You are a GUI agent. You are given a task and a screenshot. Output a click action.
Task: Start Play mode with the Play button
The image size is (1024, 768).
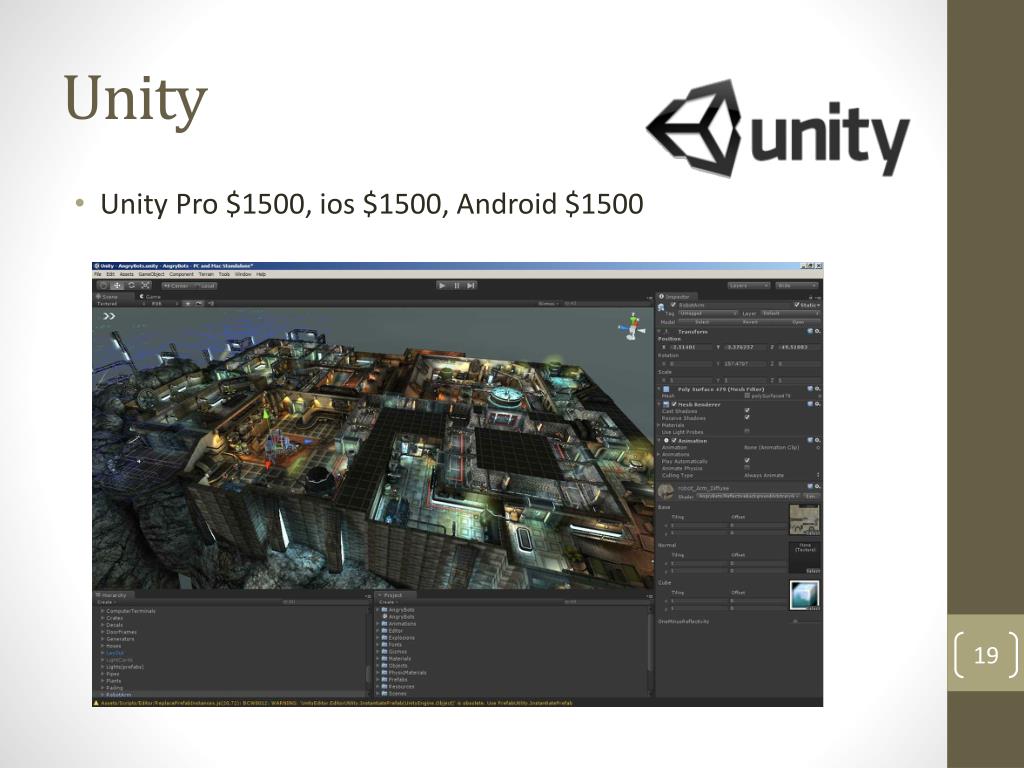tap(442, 285)
